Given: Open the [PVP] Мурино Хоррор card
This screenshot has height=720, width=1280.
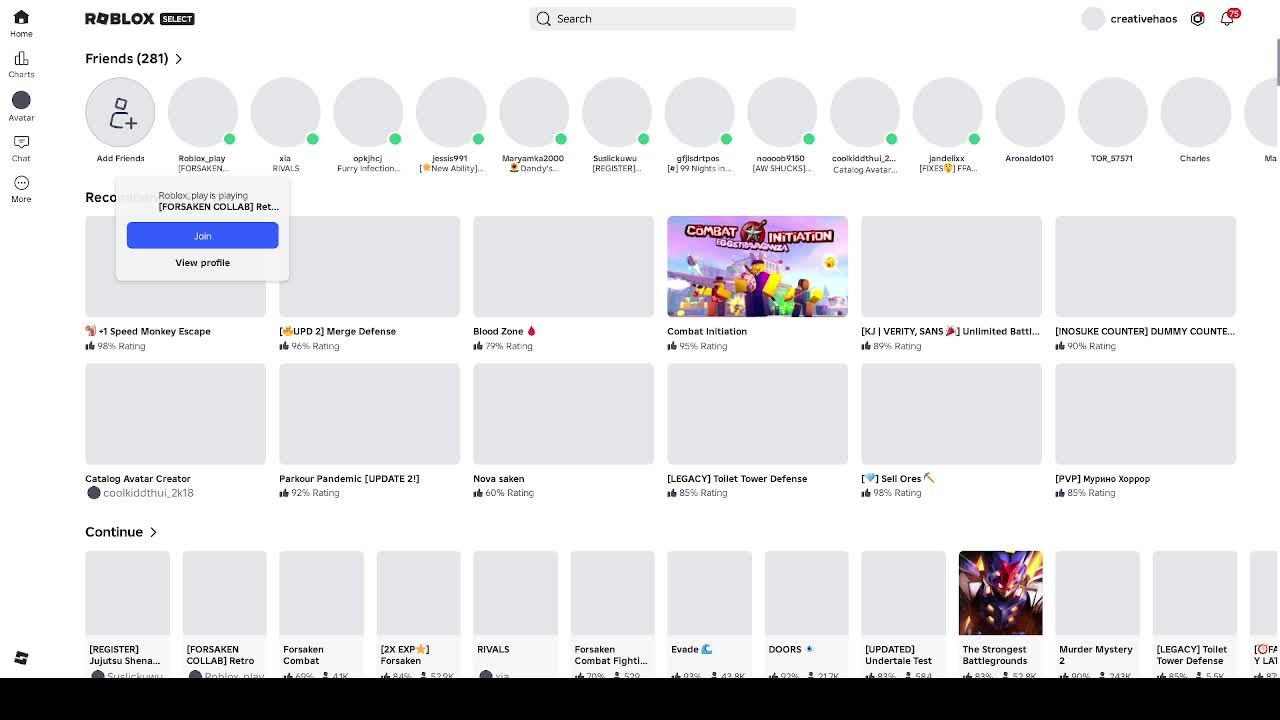Looking at the screenshot, I should tap(1145, 431).
